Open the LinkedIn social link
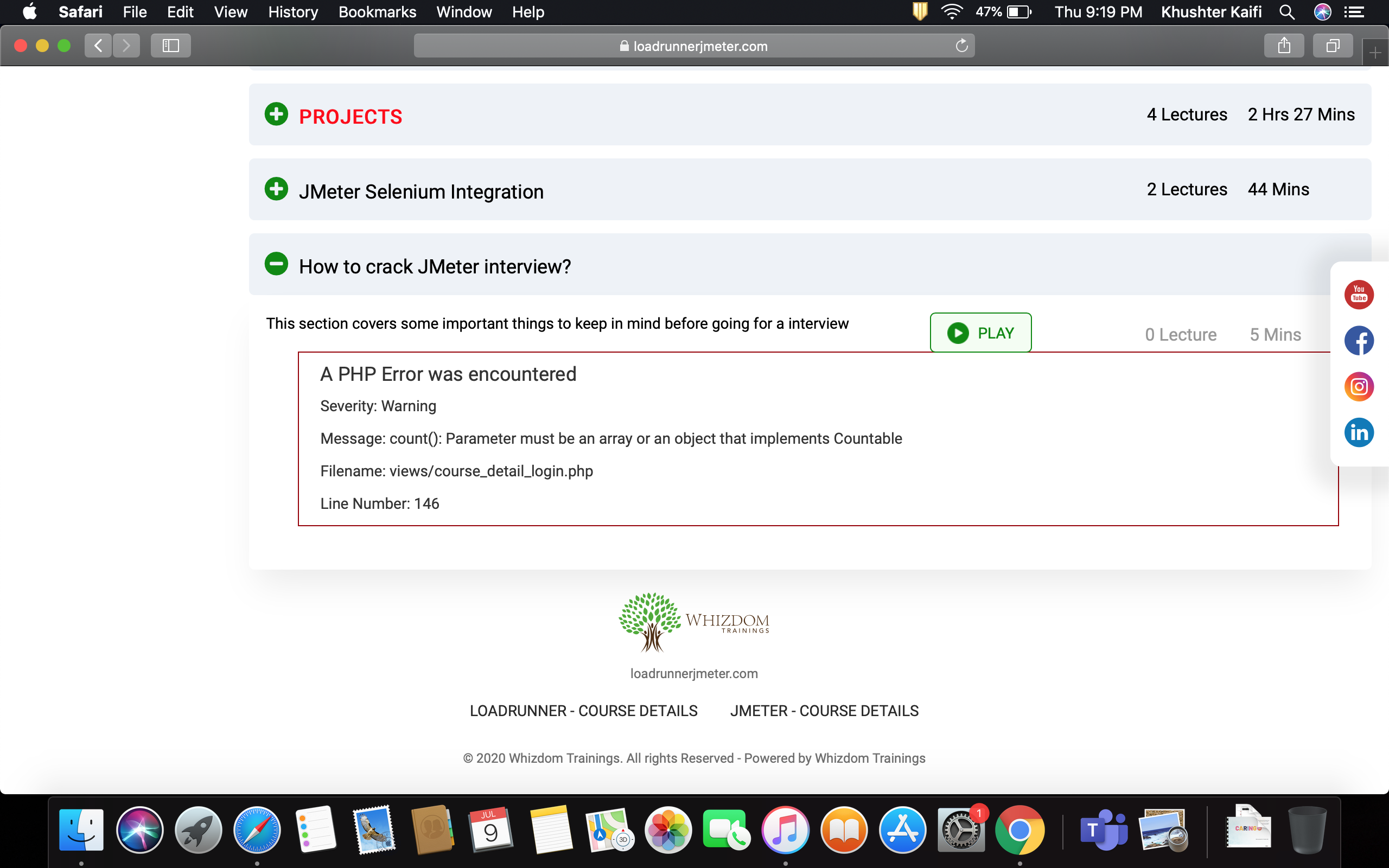This screenshot has height=868, width=1389. (1359, 432)
